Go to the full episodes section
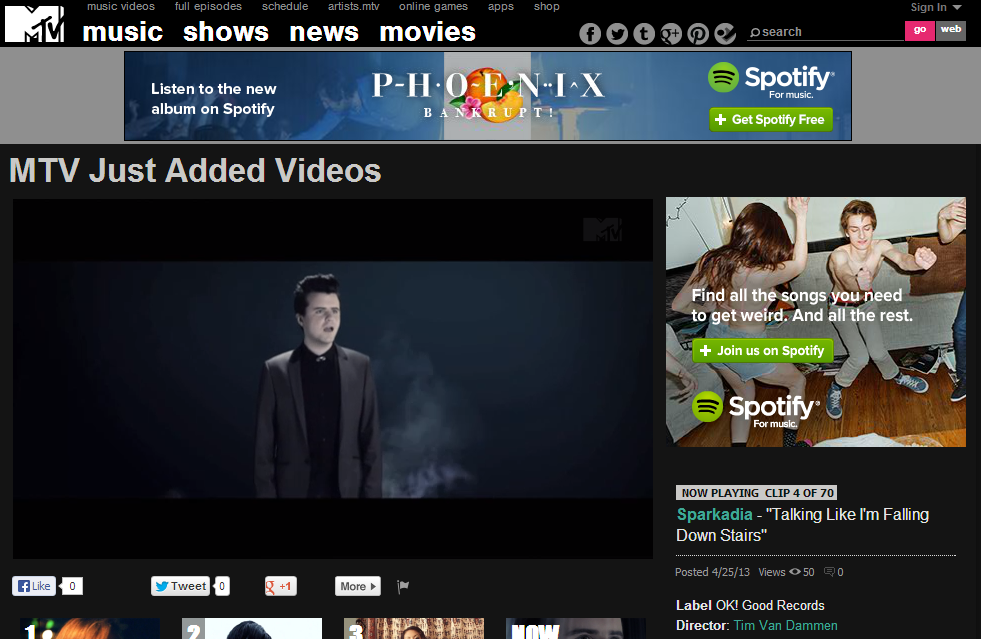Image resolution: width=981 pixels, height=639 pixels. 208,7
